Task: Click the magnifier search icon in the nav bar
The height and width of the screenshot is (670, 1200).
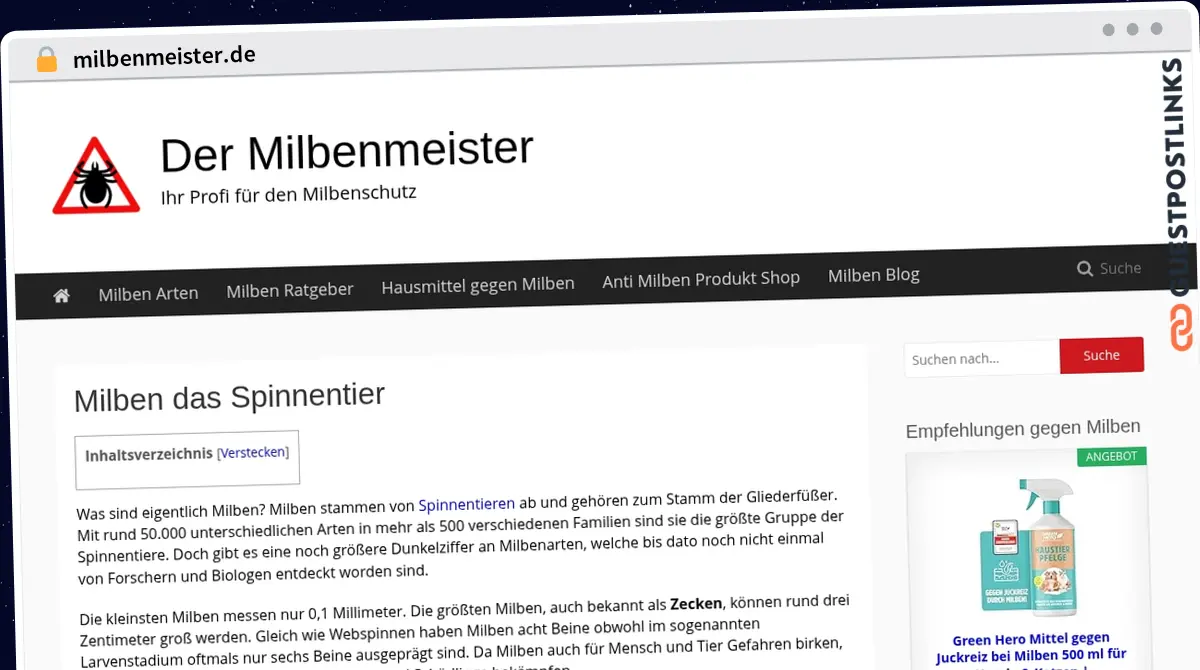Action: (x=1084, y=269)
